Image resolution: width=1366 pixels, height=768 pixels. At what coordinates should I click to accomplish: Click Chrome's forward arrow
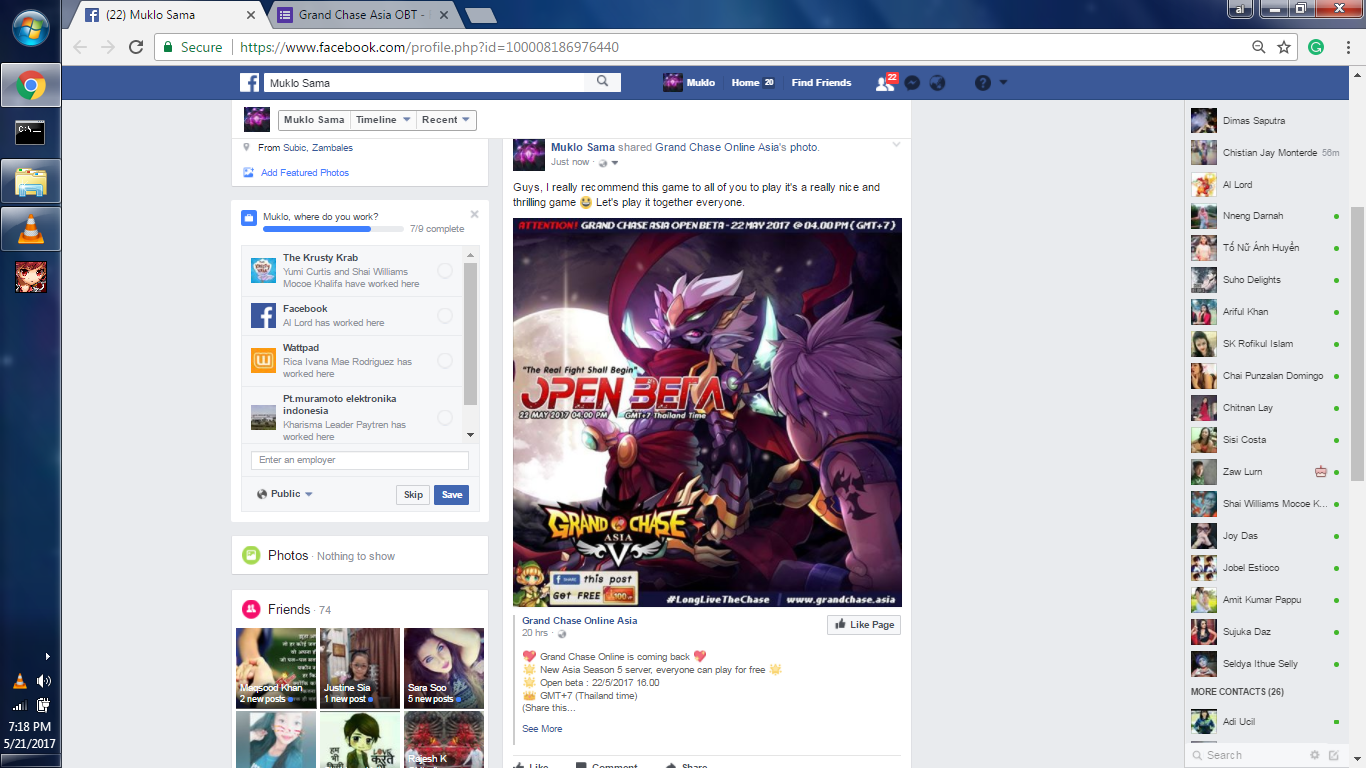point(108,47)
